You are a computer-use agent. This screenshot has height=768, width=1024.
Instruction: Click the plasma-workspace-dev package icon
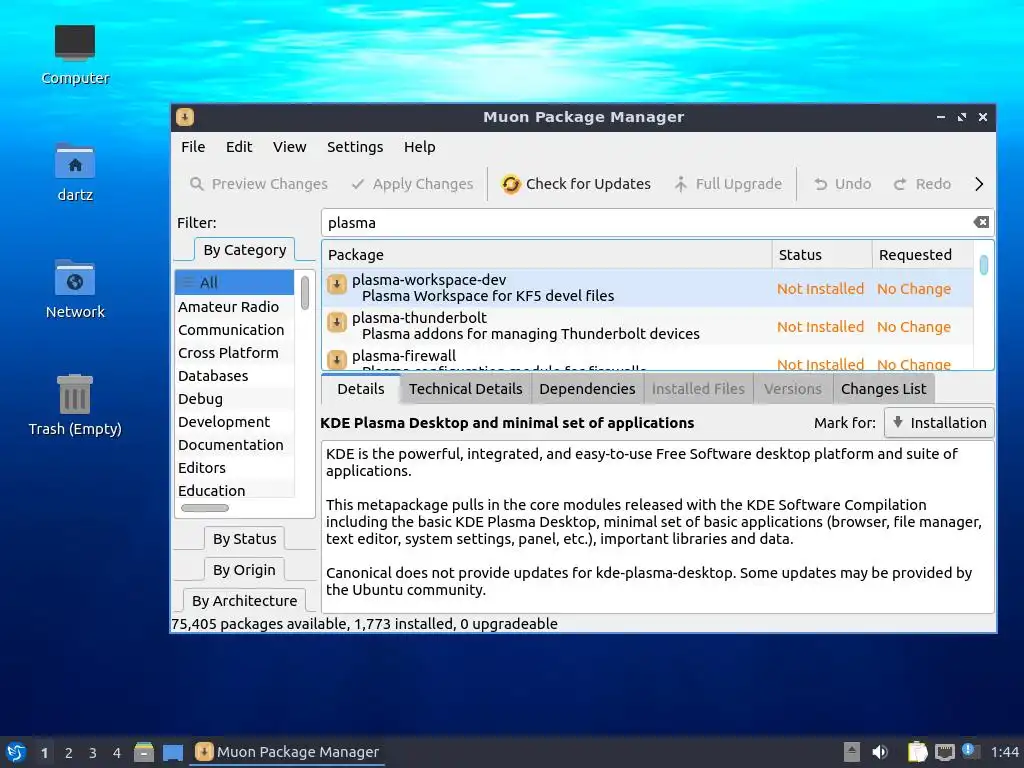pyautogui.click(x=337, y=284)
